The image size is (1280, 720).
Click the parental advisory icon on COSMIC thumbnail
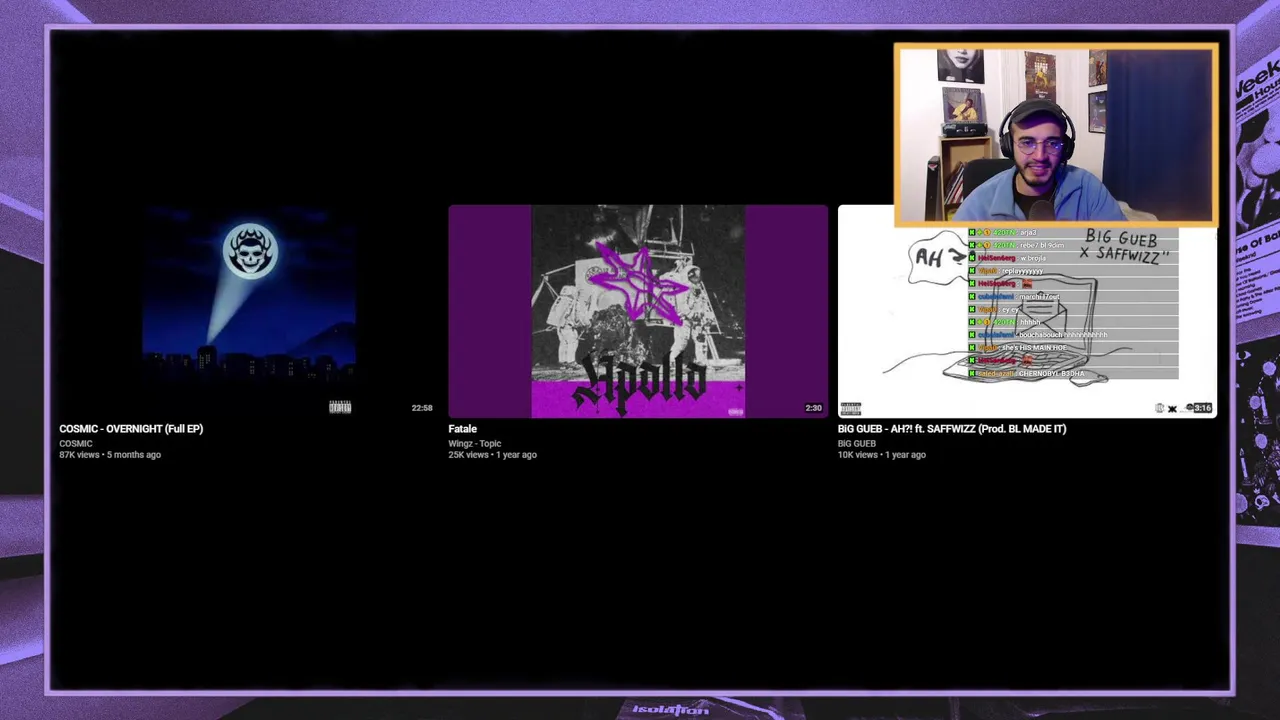tap(340, 407)
